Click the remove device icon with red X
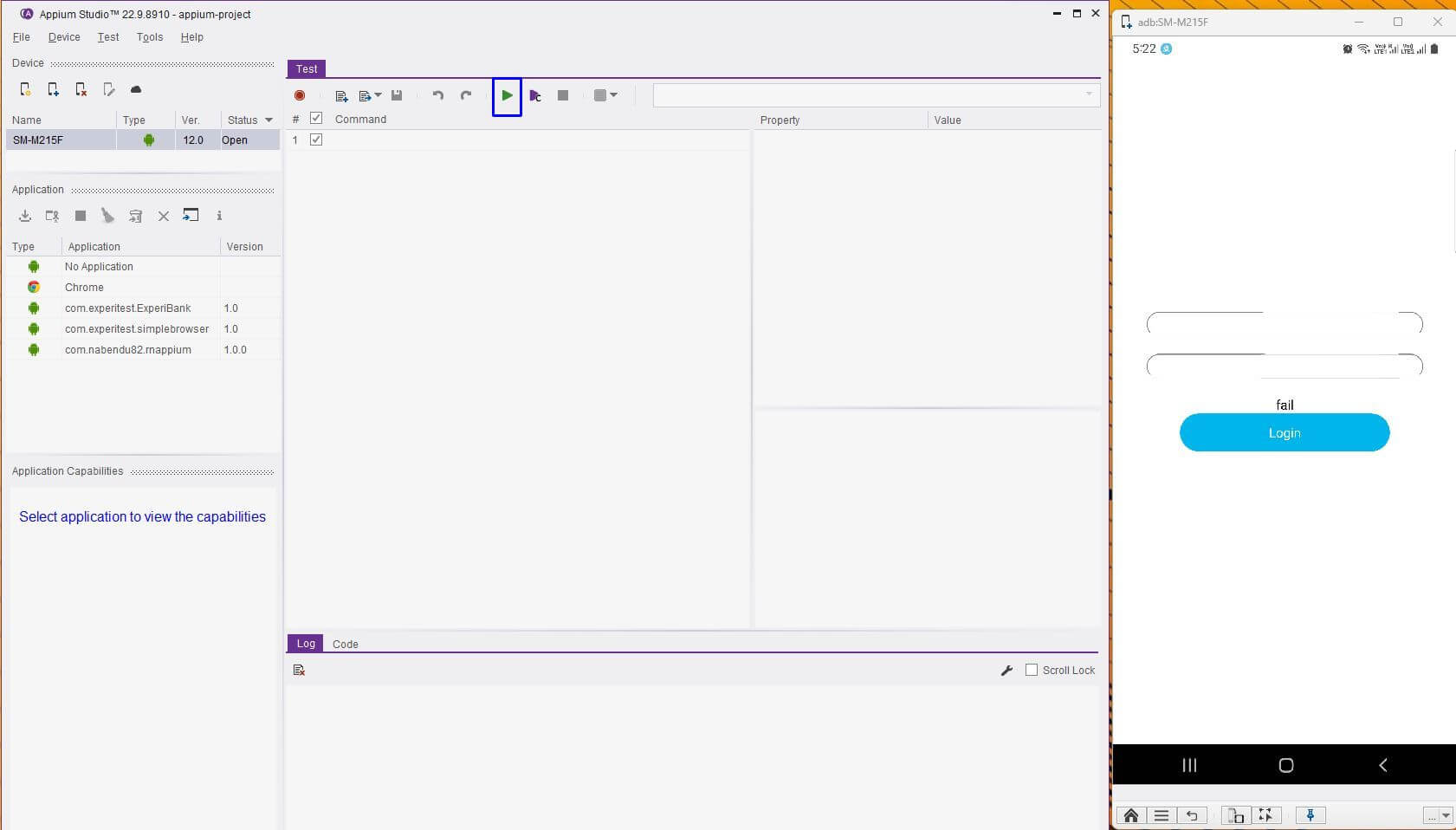 coord(81,89)
